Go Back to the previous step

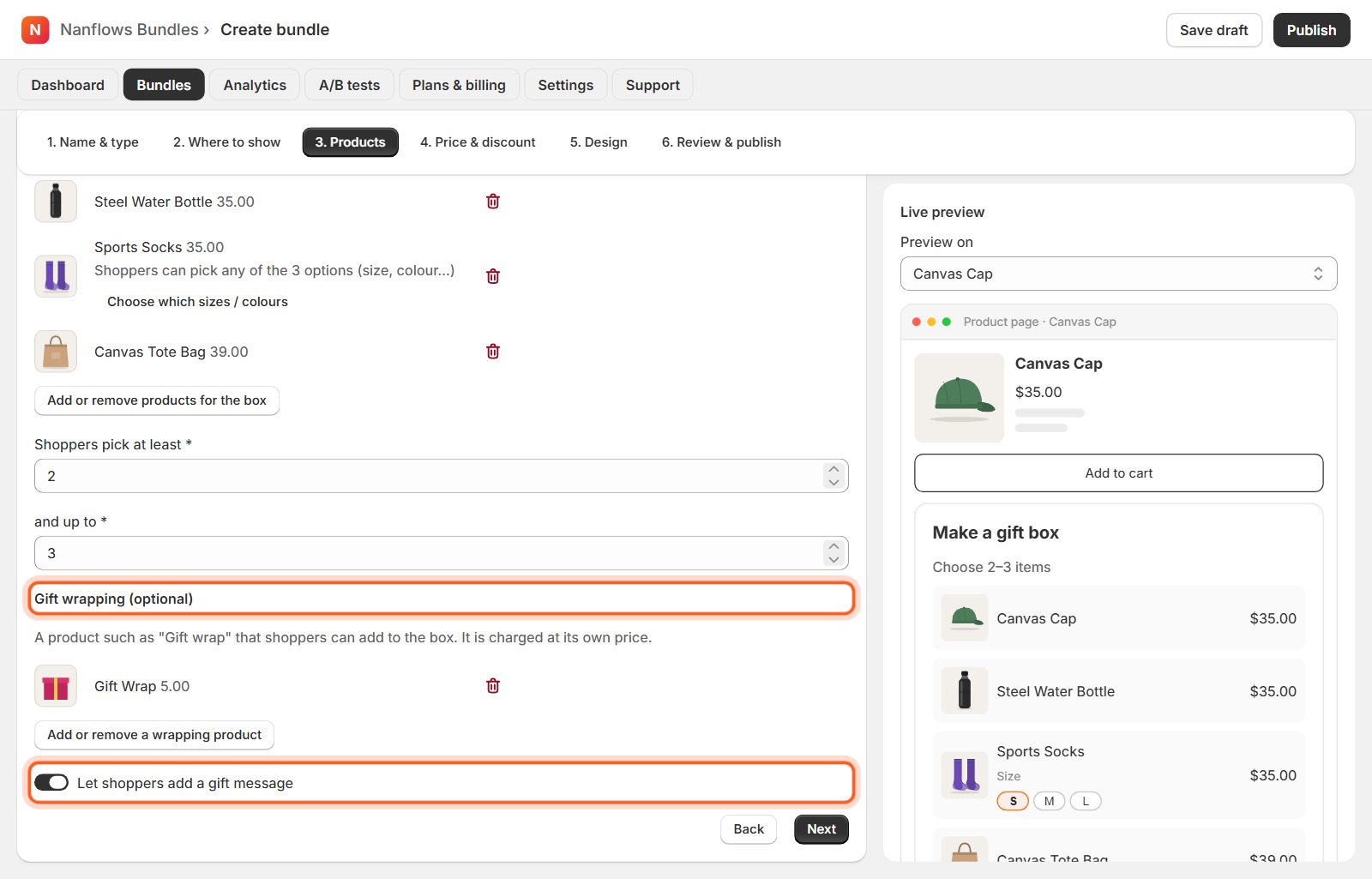[749, 829]
